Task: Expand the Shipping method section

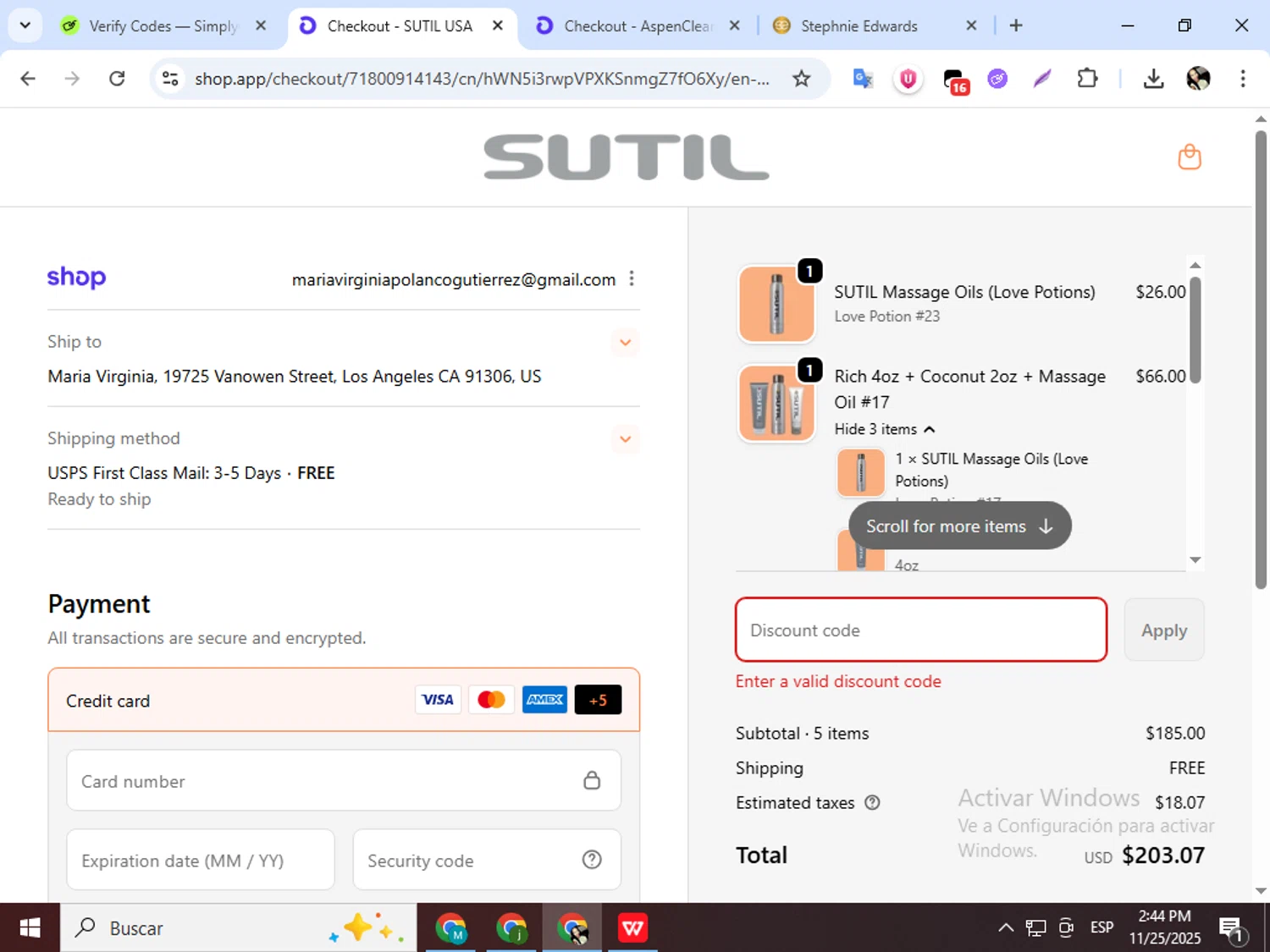Action: [x=625, y=438]
